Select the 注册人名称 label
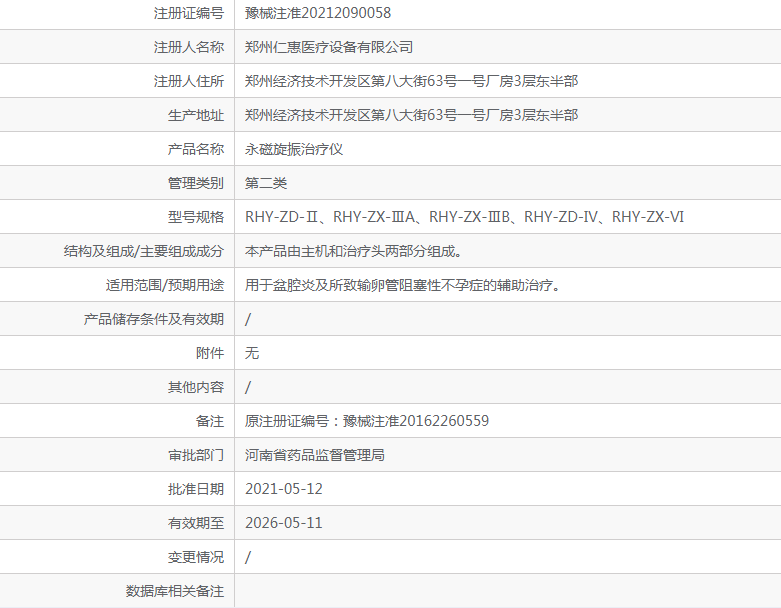 [x=189, y=47]
